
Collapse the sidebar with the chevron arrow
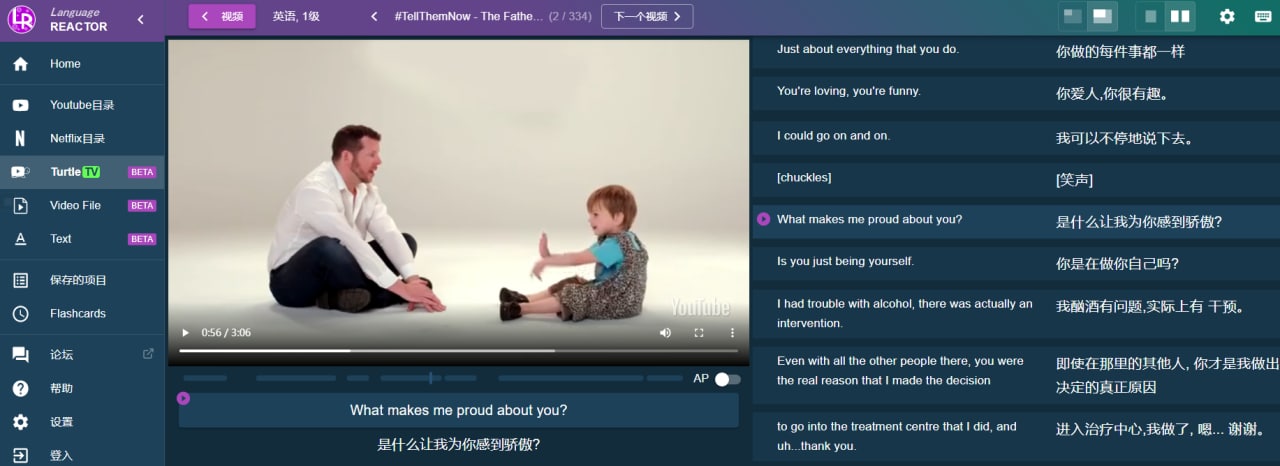140,19
